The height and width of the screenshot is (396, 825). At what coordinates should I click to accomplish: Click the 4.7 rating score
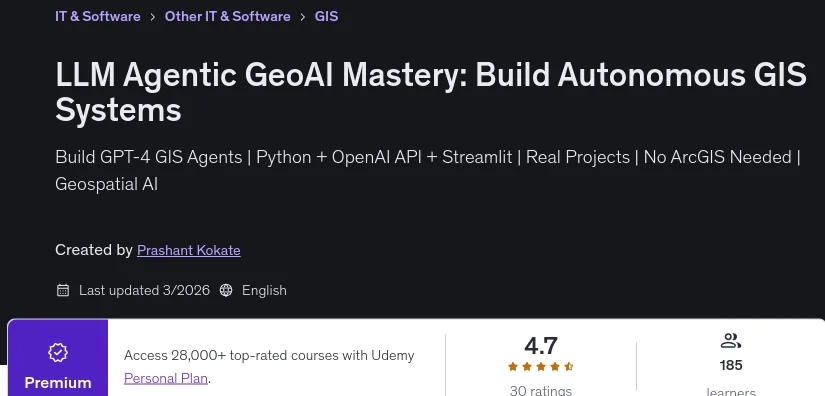tap(540, 346)
